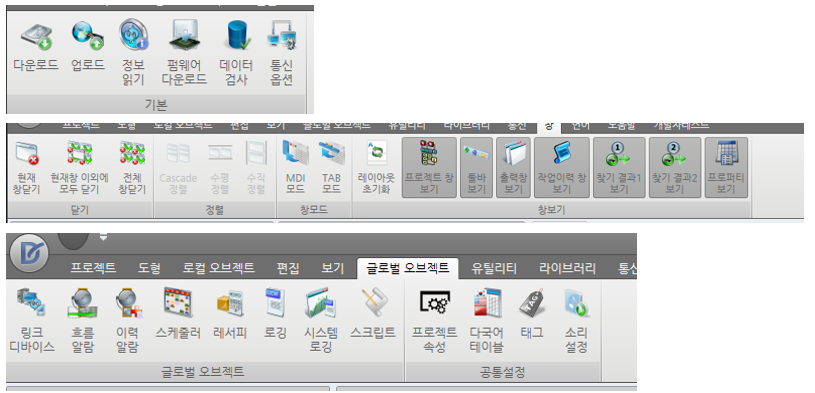
Task: Open 정보 읽기 (Read info)
Action: point(134,52)
